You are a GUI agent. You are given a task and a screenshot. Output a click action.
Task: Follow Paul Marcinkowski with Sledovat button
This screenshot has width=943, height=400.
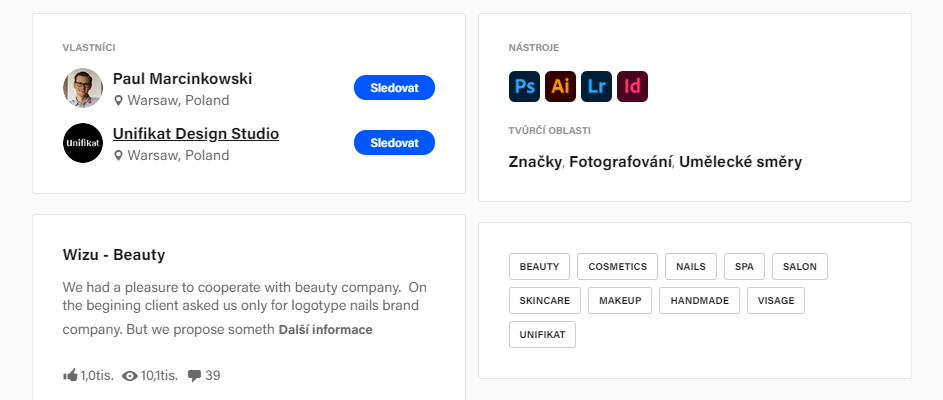tap(395, 88)
